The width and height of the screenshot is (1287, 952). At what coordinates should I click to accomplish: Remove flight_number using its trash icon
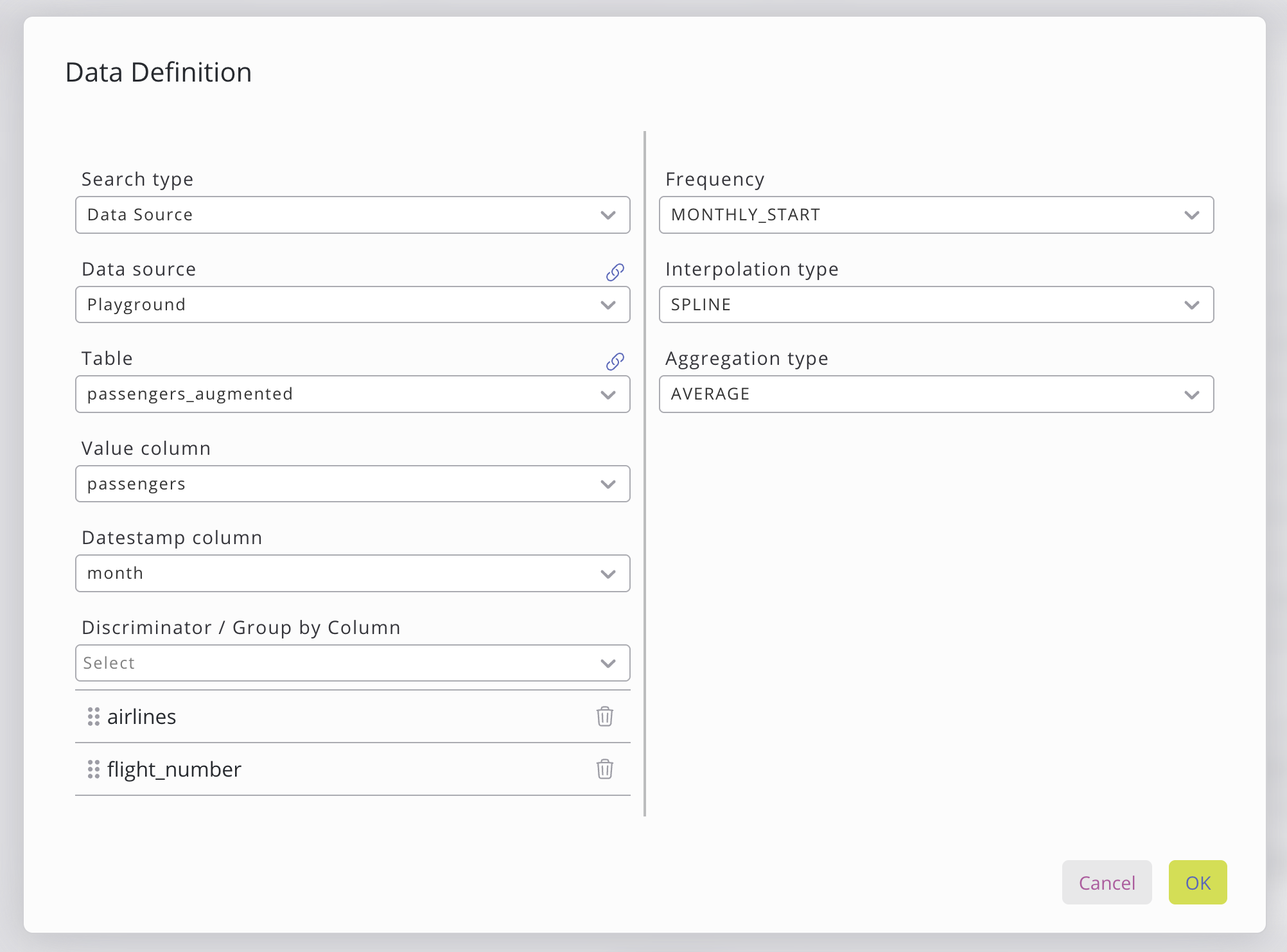(x=604, y=769)
